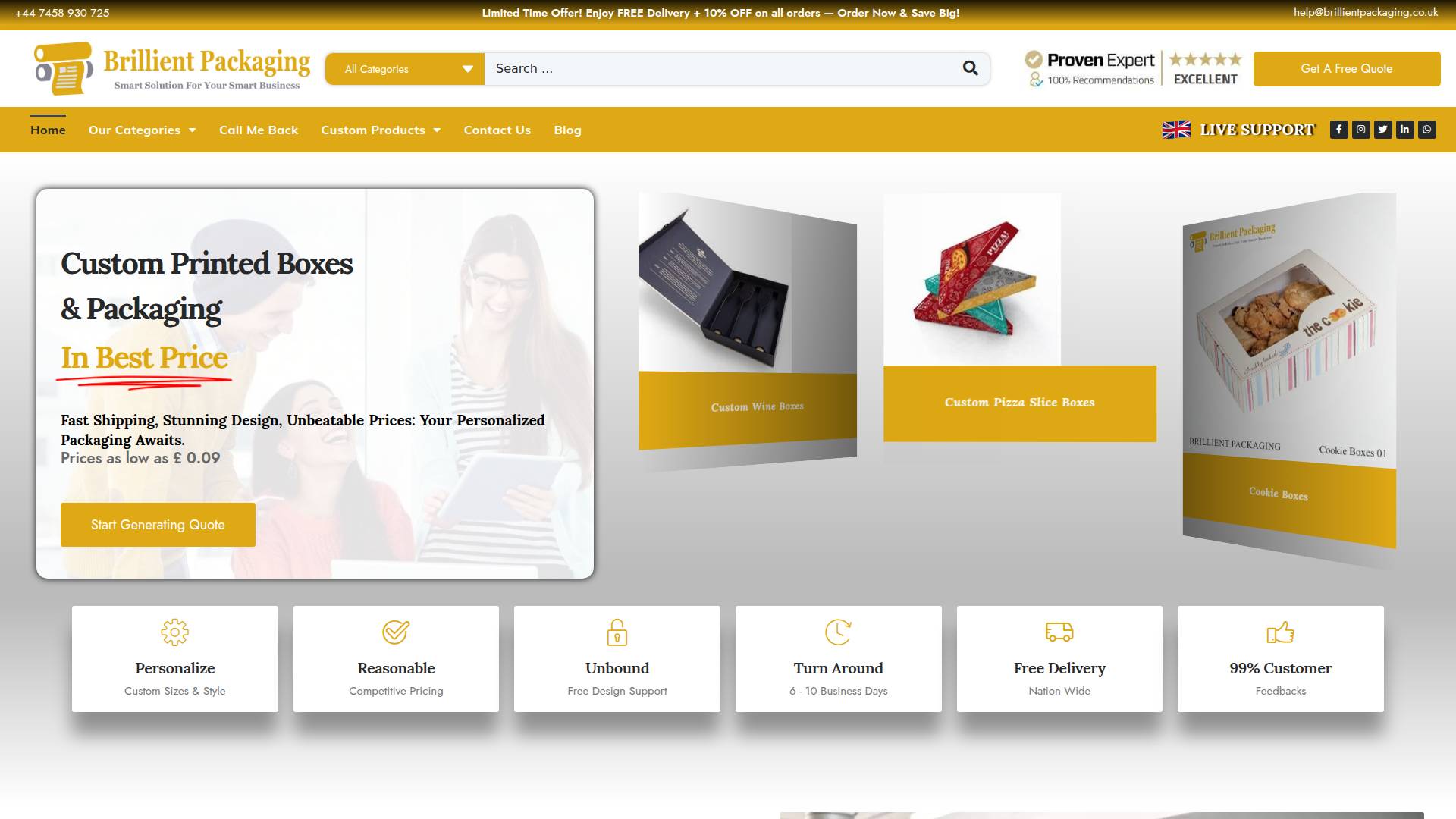Screen dimensions: 1456x819
Task: Open the Blog menu item
Action: [x=567, y=130]
